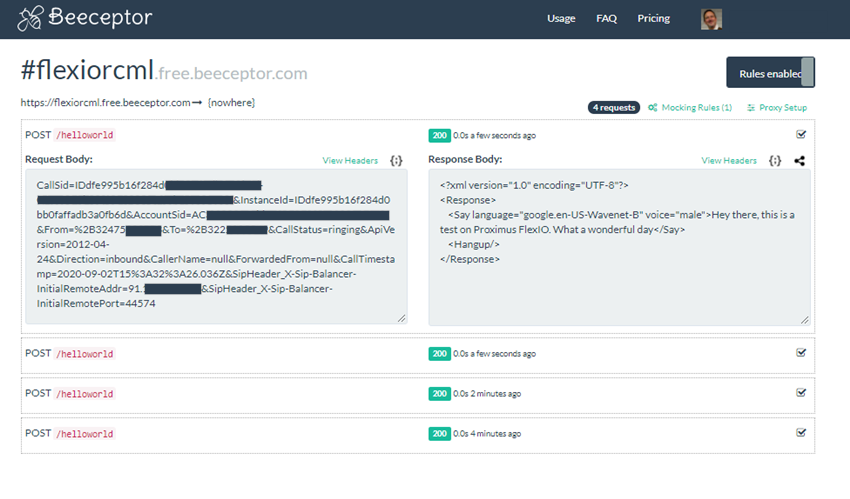The image size is (850, 499).
Task: View Headers of the request body
Action: (350, 160)
